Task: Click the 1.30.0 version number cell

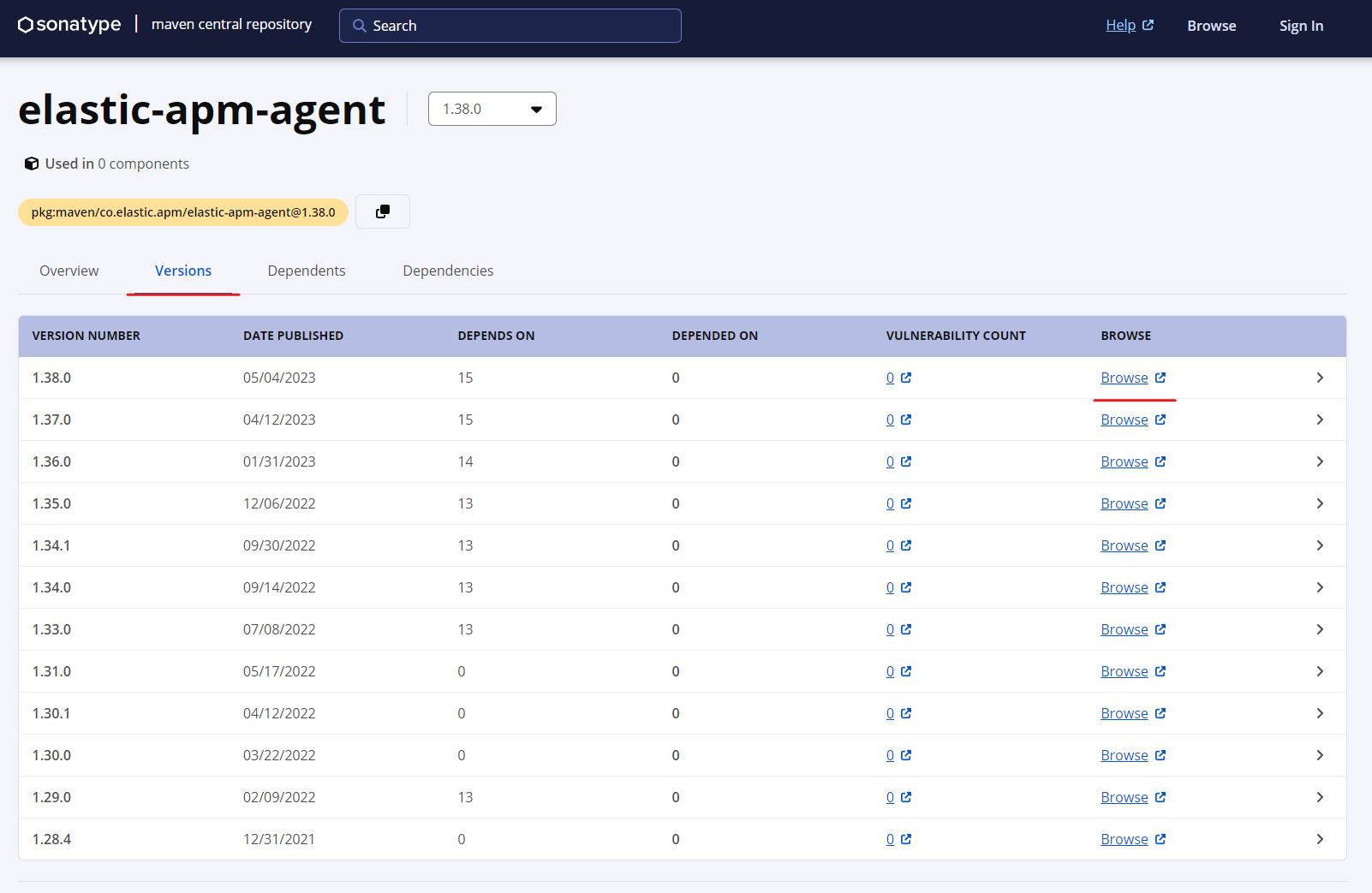Action: (x=51, y=755)
